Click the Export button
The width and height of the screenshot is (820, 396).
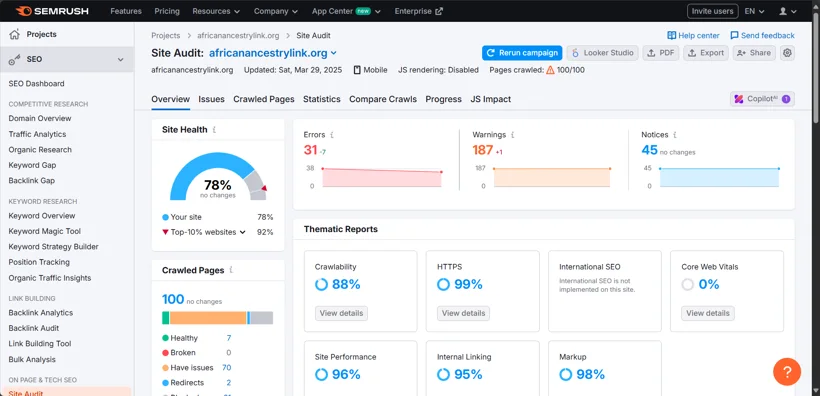tap(706, 53)
